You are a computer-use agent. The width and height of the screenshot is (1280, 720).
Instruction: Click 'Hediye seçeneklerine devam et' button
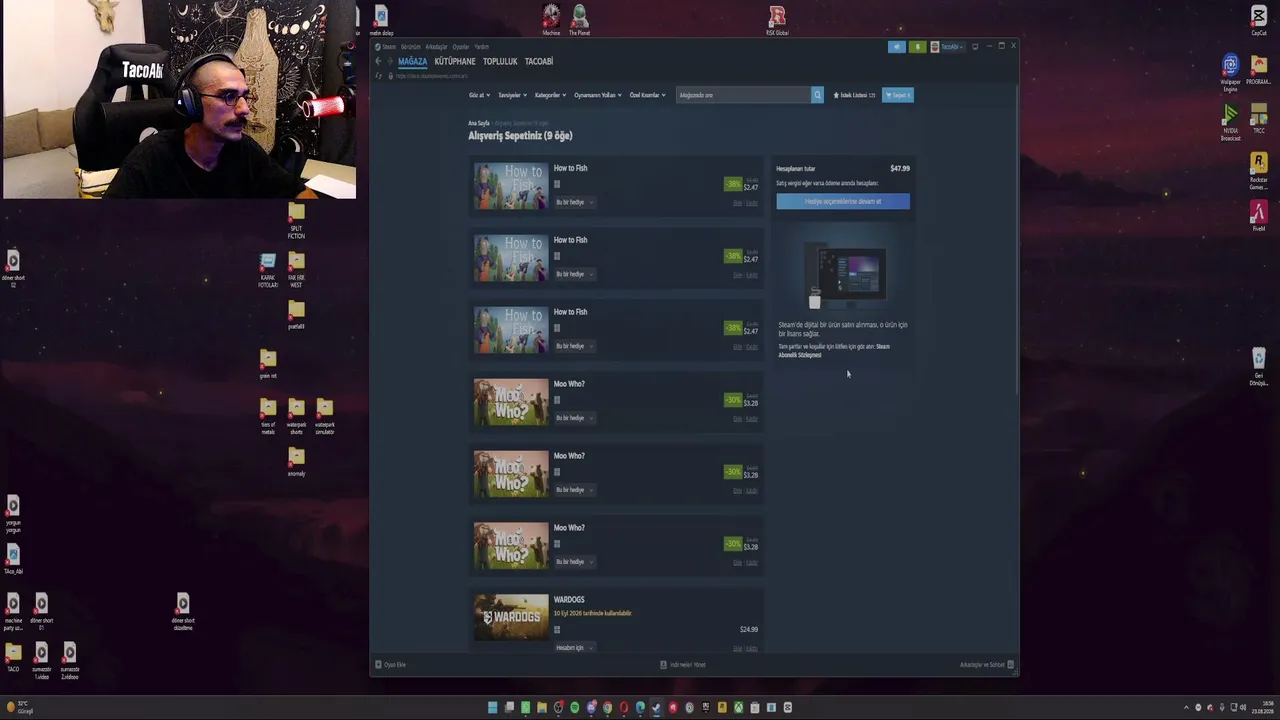point(843,201)
